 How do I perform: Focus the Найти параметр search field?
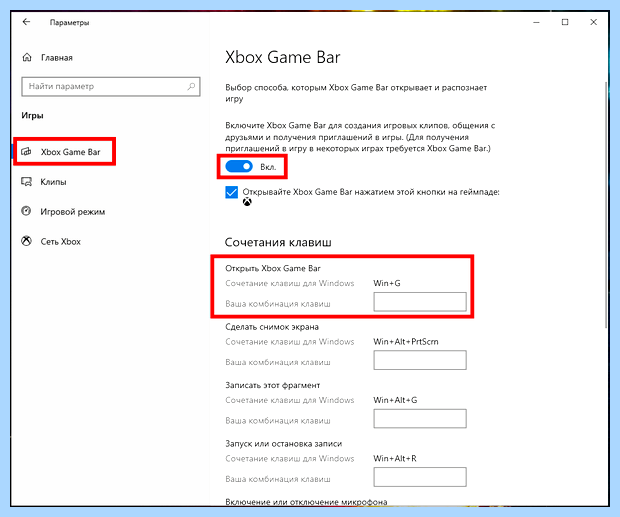click(x=111, y=87)
